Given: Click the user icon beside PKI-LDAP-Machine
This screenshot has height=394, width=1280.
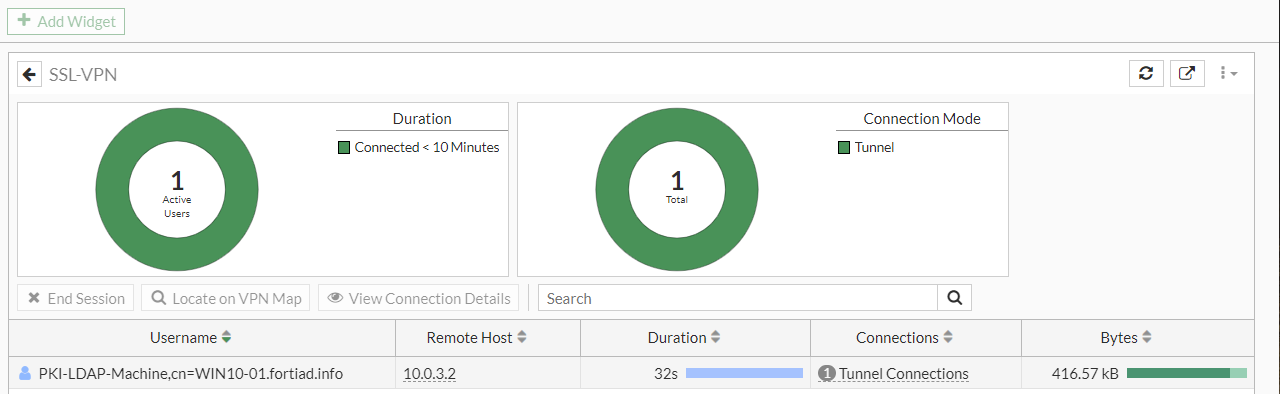Looking at the screenshot, I should [25, 374].
